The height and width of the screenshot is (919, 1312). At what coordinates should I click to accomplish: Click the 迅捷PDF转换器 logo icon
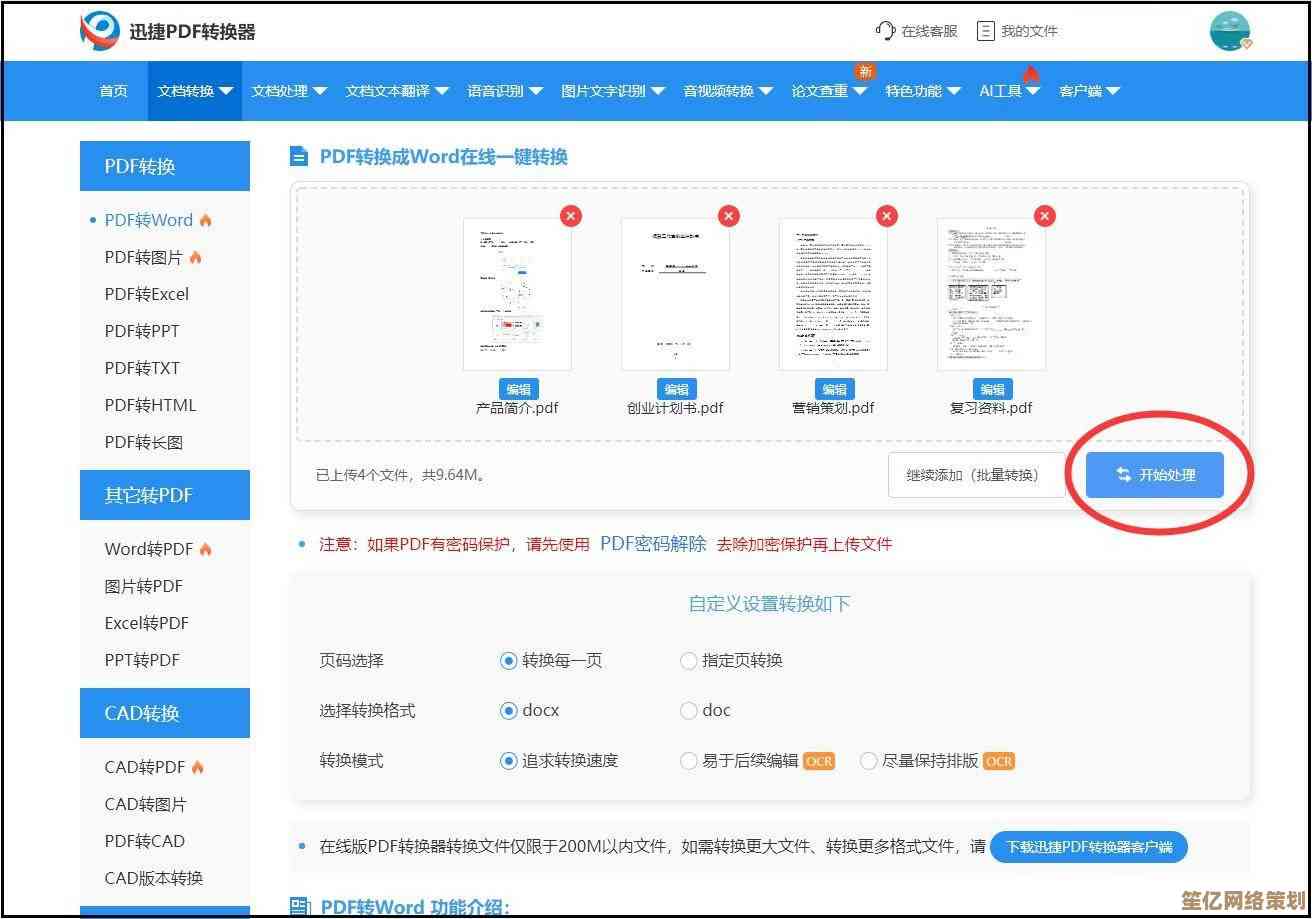point(100,32)
